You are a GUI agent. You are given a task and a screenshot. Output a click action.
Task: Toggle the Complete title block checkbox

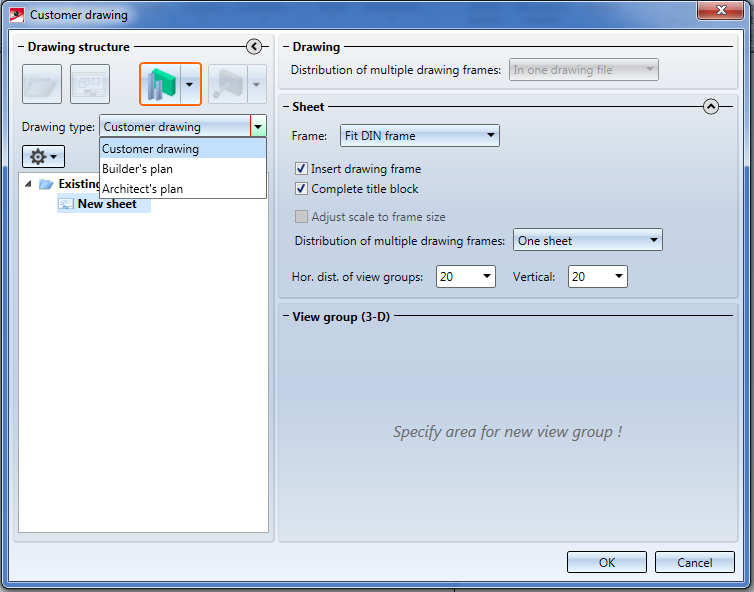click(301, 189)
